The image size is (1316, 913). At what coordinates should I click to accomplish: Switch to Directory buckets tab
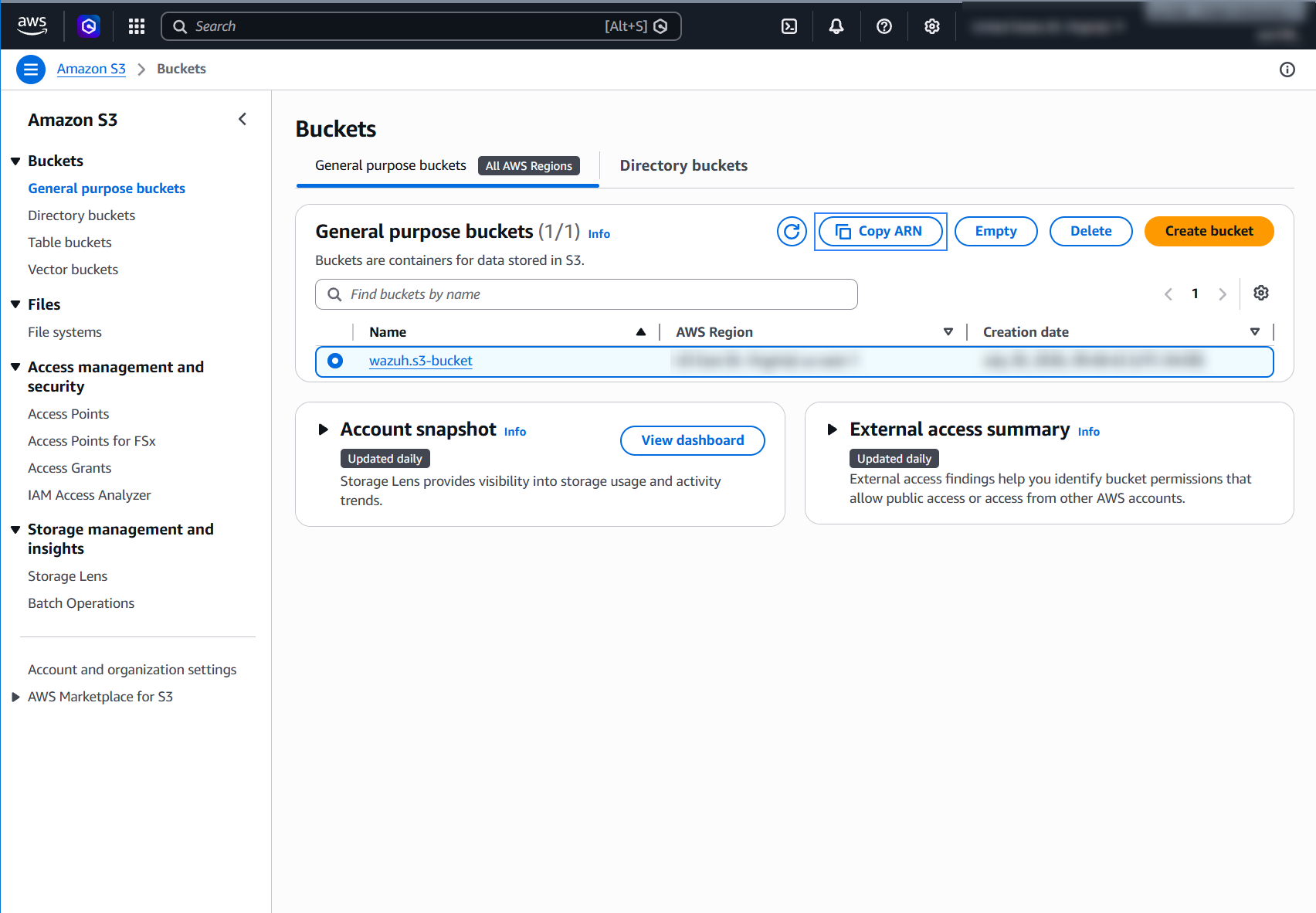coord(683,165)
